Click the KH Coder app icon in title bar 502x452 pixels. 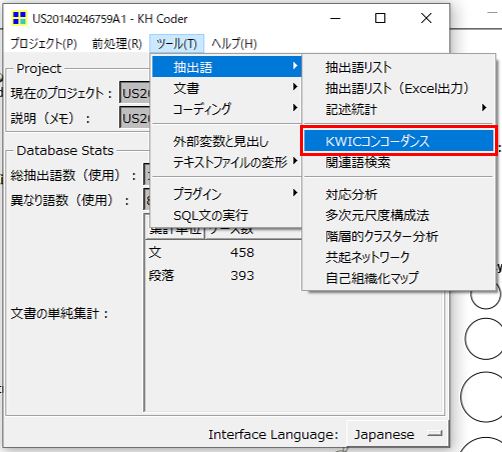pyautogui.click(x=19, y=18)
